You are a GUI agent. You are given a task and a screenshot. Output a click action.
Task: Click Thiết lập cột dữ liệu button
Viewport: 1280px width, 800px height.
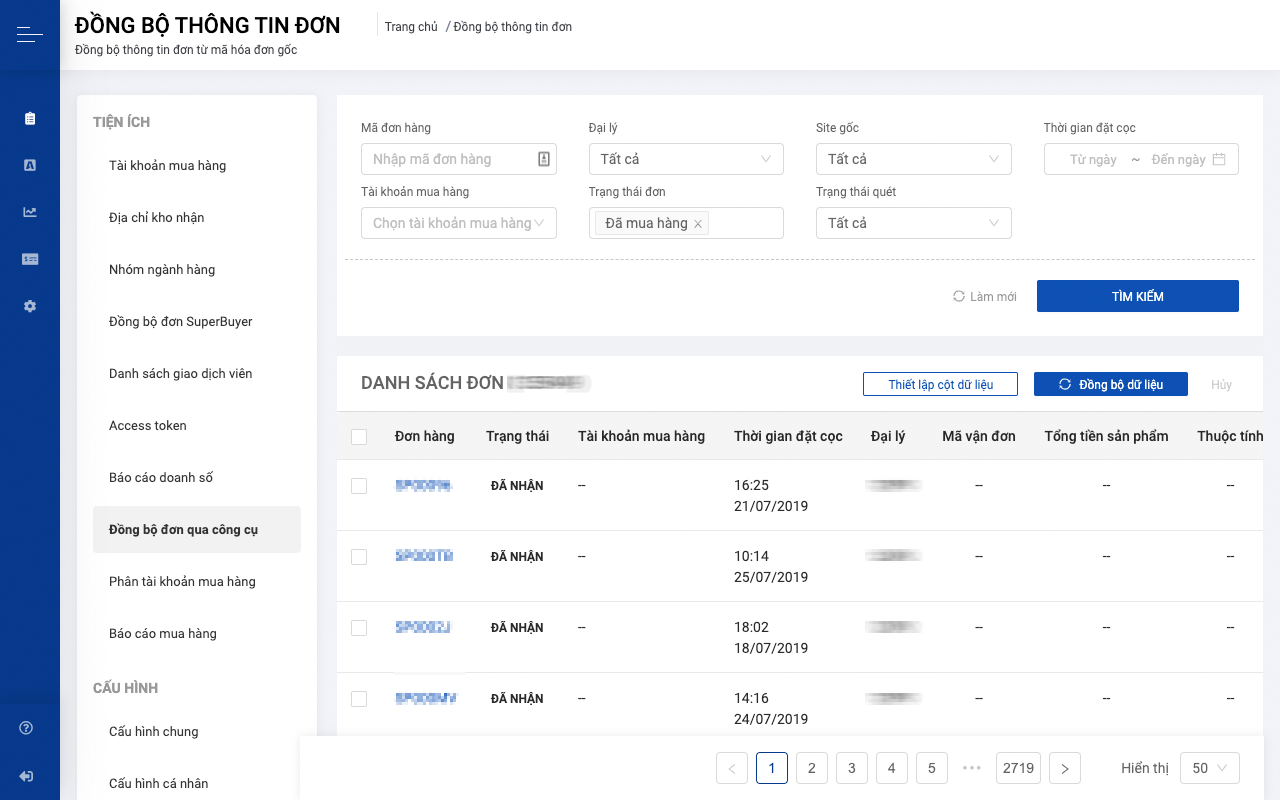[941, 384]
